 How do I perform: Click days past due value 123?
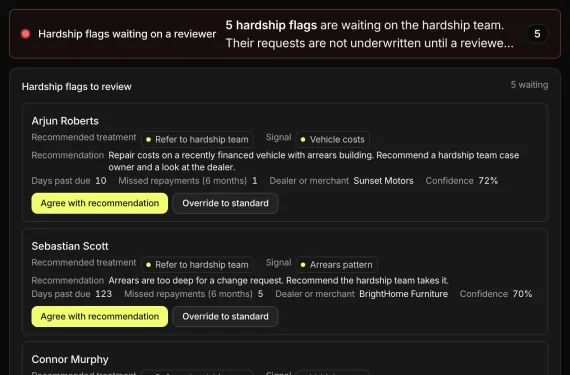[104, 294]
